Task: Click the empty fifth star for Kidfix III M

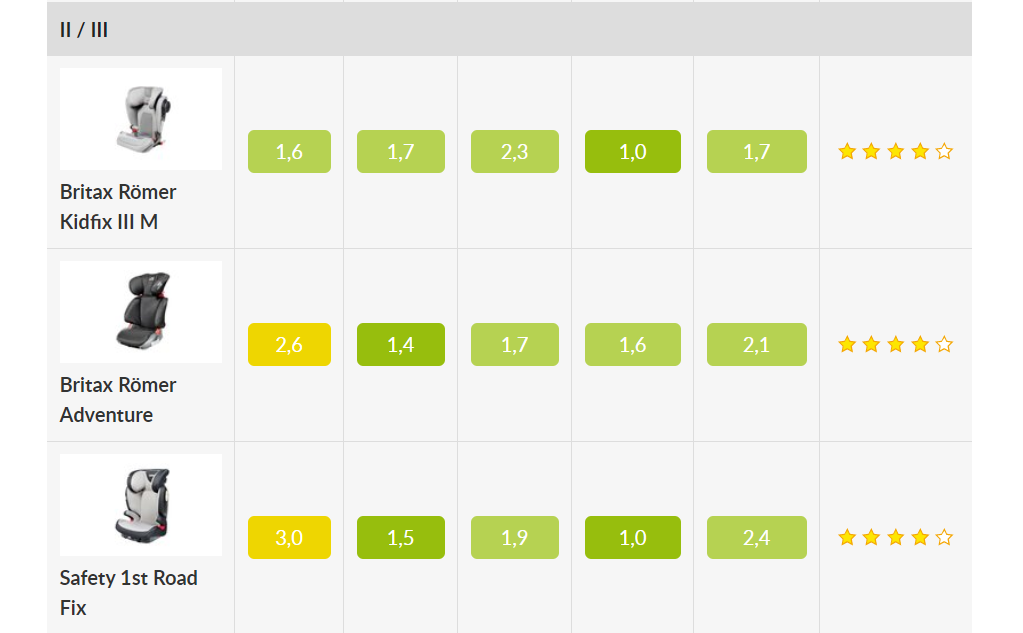Action: tap(944, 151)
